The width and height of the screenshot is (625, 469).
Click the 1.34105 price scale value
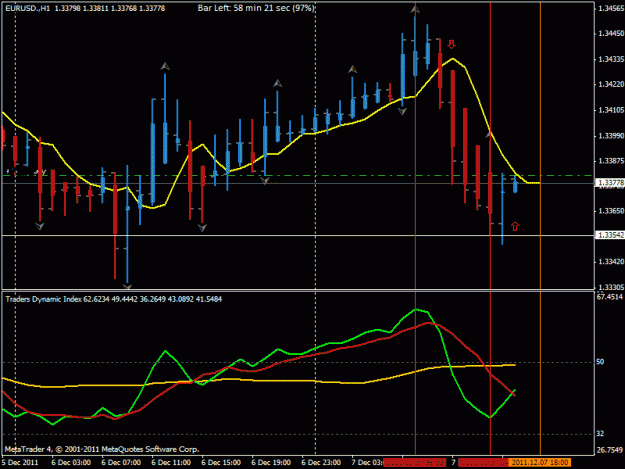[x=611, y=110]
